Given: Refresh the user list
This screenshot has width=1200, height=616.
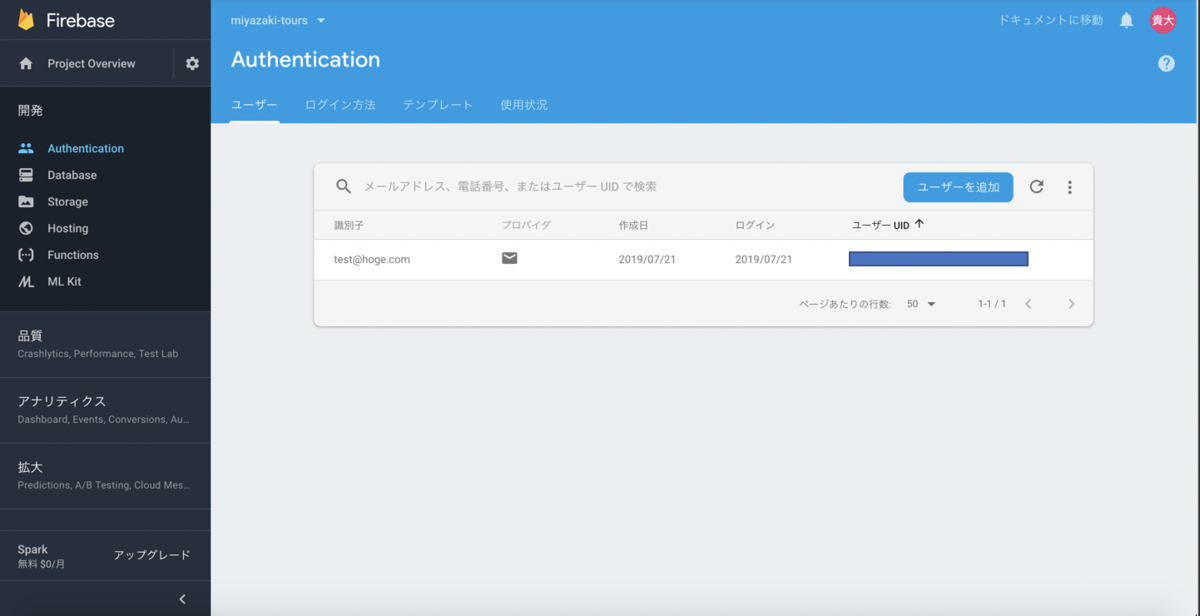Looking at the screenshot, I should (x=1037, y=187).
